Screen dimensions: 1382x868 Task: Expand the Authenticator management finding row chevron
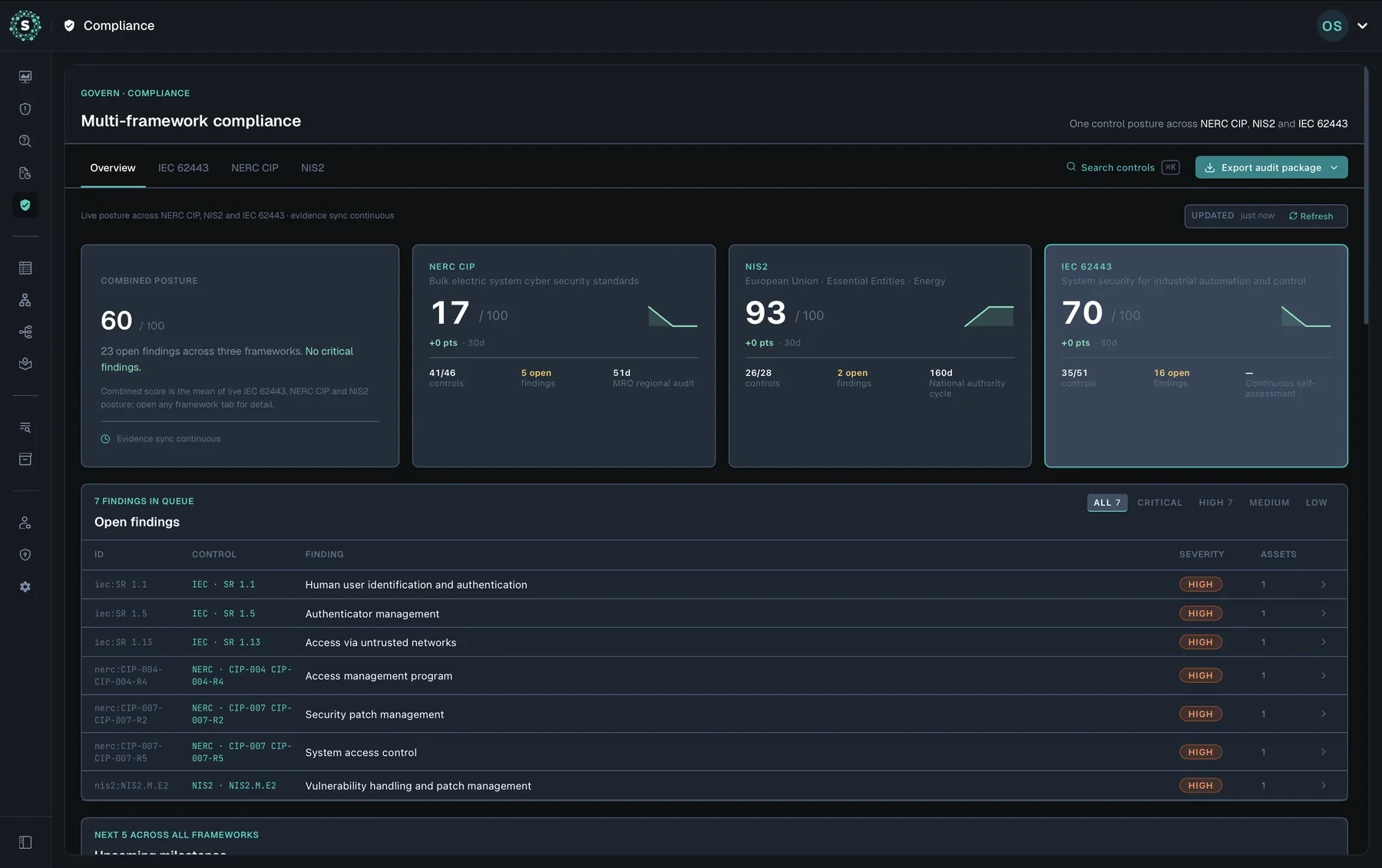1323,614
